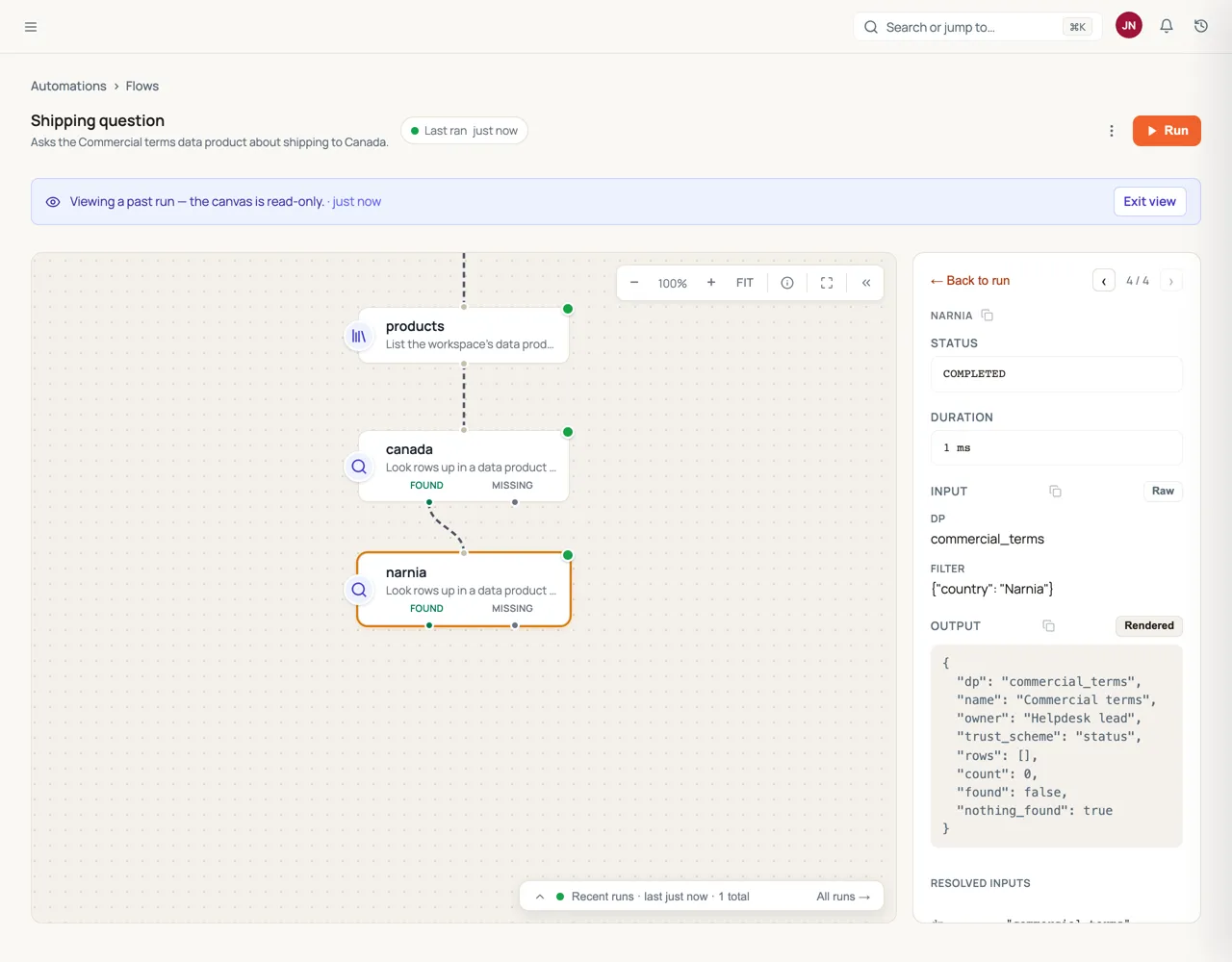Navigate to Automations breadcrumb
This screenshot has height=962, width=1232.
[x=68, y=86]
